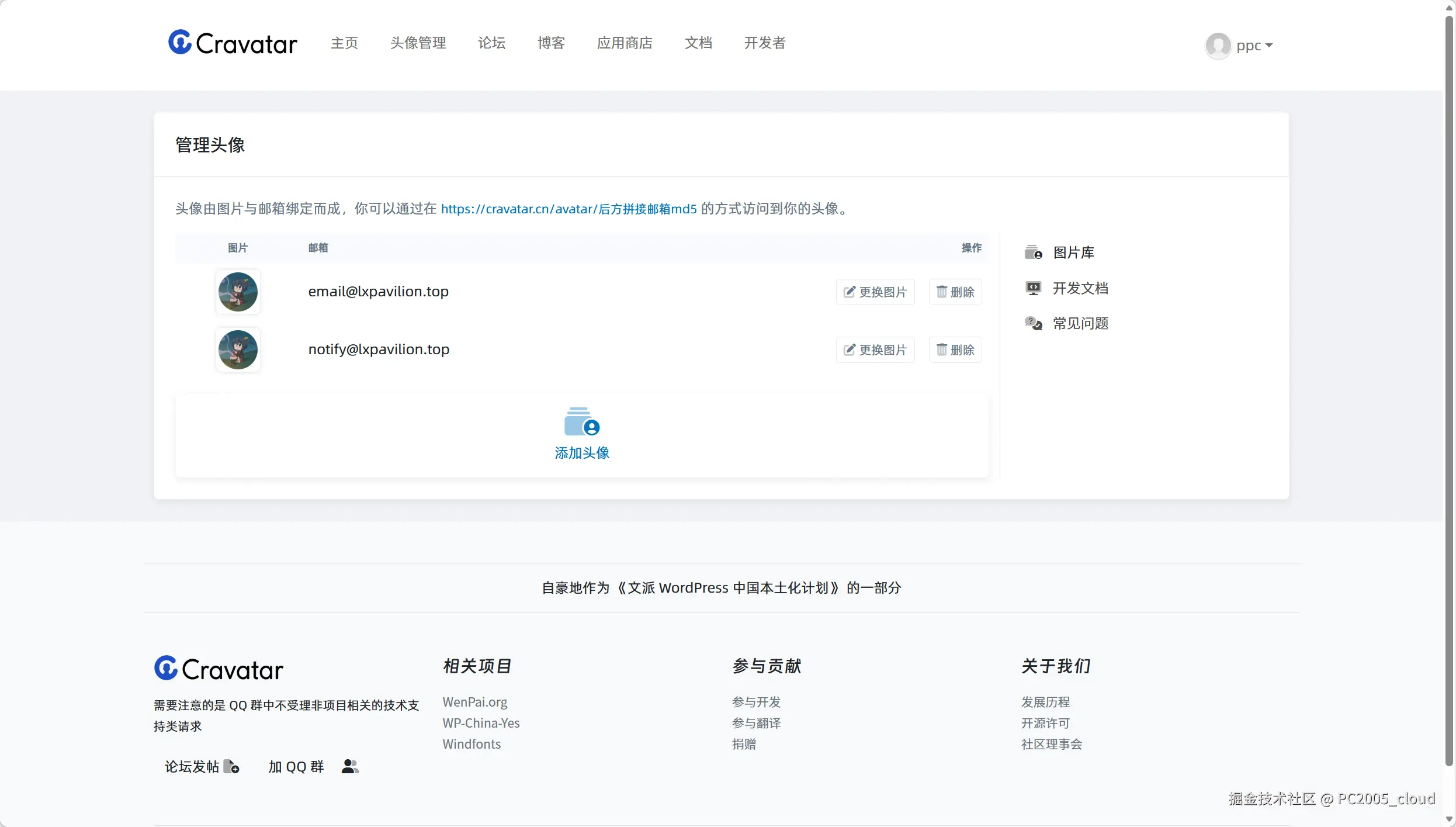This screenshot has width=1456, height=827.
Task: Open 常见问题 sidebar link
Action: [x=1080, y=323]
